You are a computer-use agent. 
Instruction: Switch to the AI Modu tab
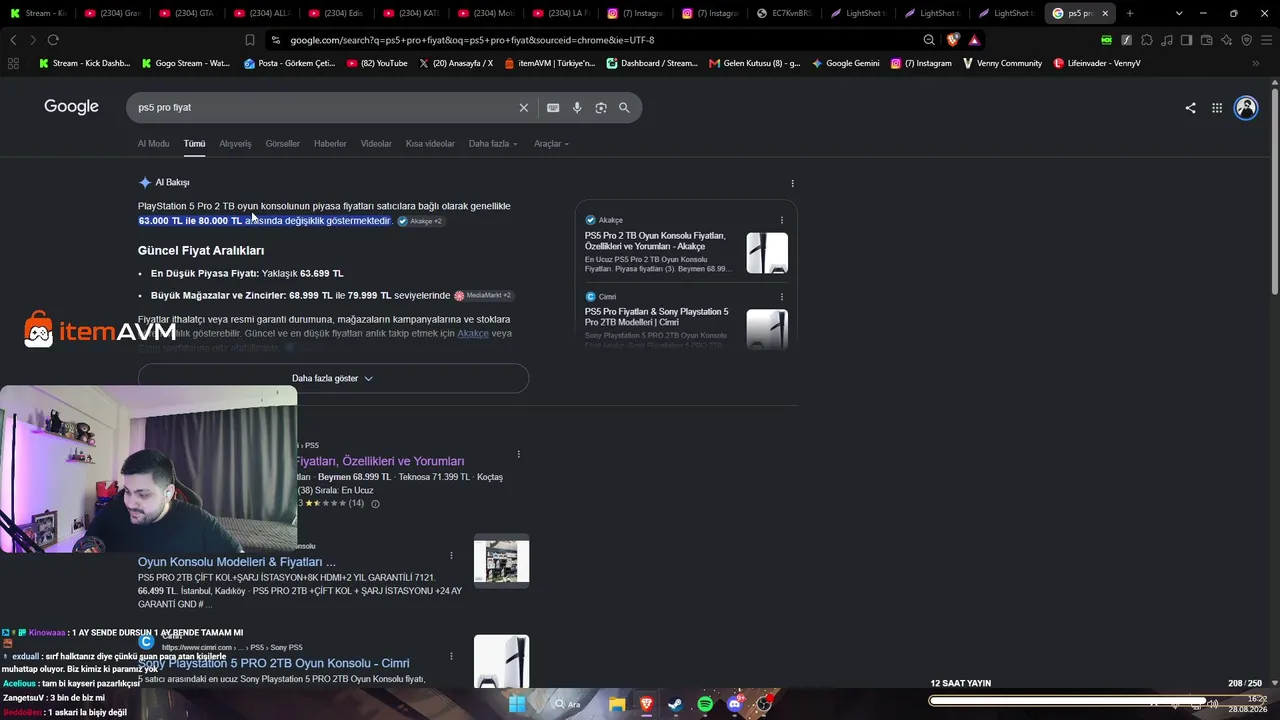153,144
